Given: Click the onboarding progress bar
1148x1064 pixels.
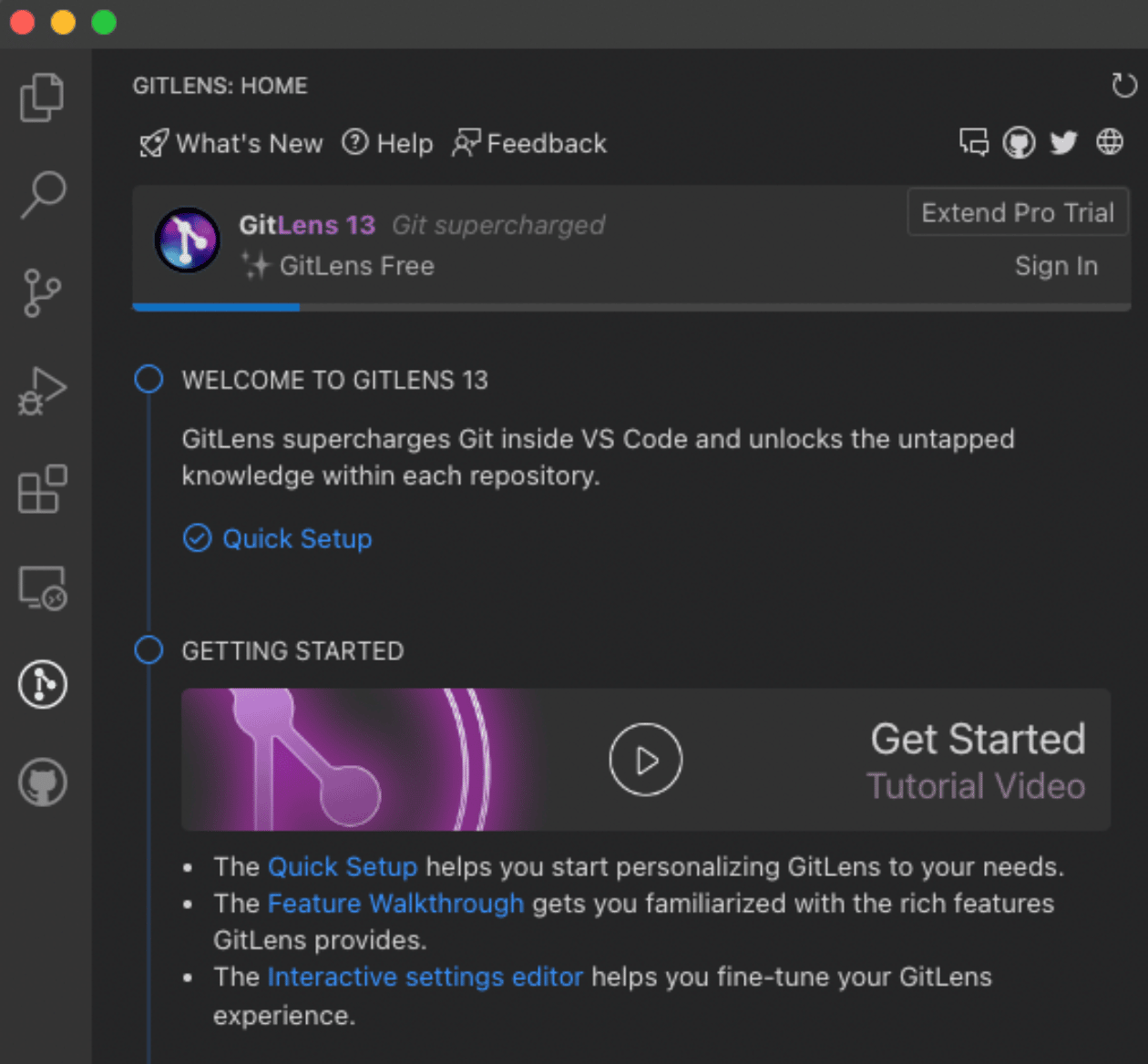Looking at the screenshot, I should click(631, 307).
